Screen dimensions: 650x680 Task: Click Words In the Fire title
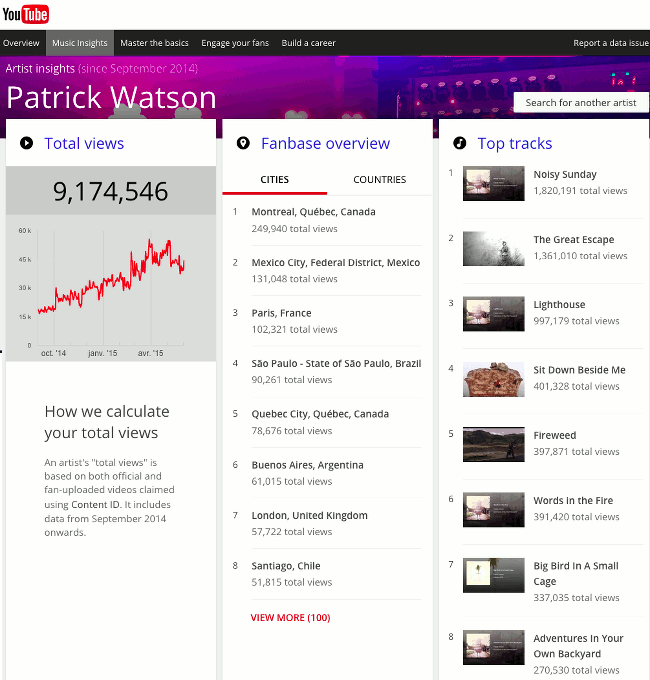(573, 500)
